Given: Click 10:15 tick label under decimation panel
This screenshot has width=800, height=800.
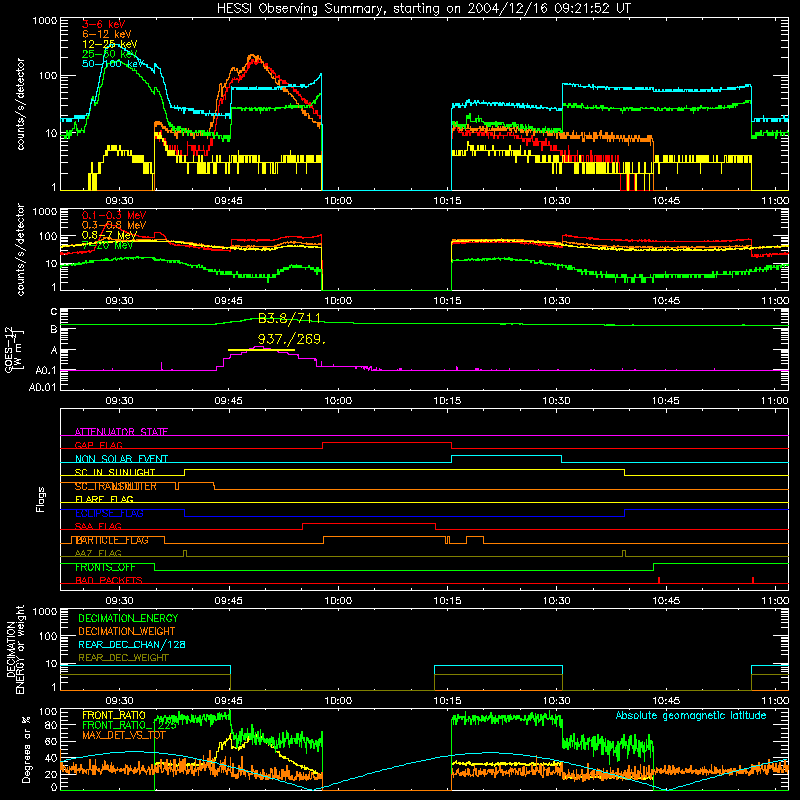Looking at the screenshot, I should [447, 701].
